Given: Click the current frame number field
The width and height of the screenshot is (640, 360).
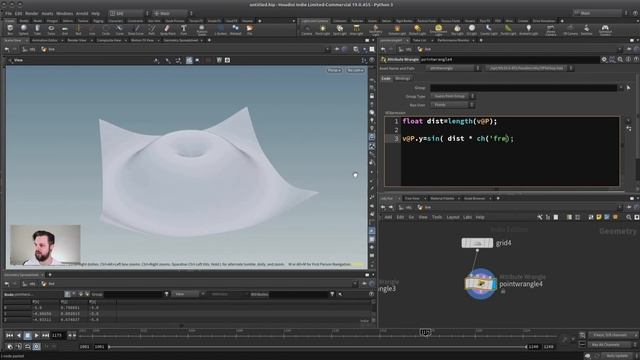Looking at the screenshot, I should tap(58, 336).
